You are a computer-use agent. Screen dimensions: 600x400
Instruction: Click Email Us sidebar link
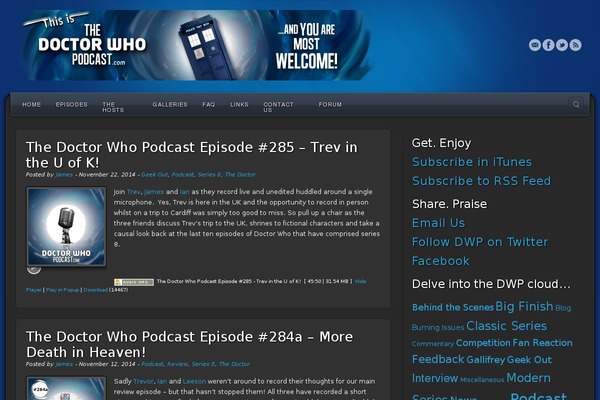(438, 223)
